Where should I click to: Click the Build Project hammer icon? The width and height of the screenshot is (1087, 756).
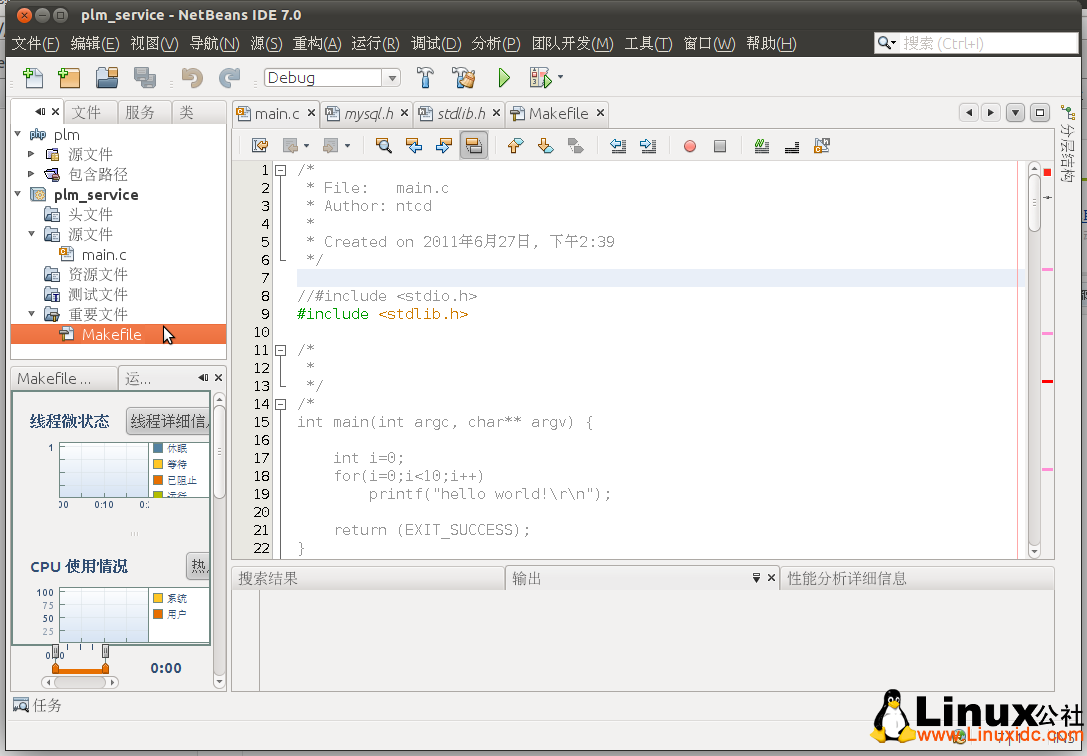(425, 78)
